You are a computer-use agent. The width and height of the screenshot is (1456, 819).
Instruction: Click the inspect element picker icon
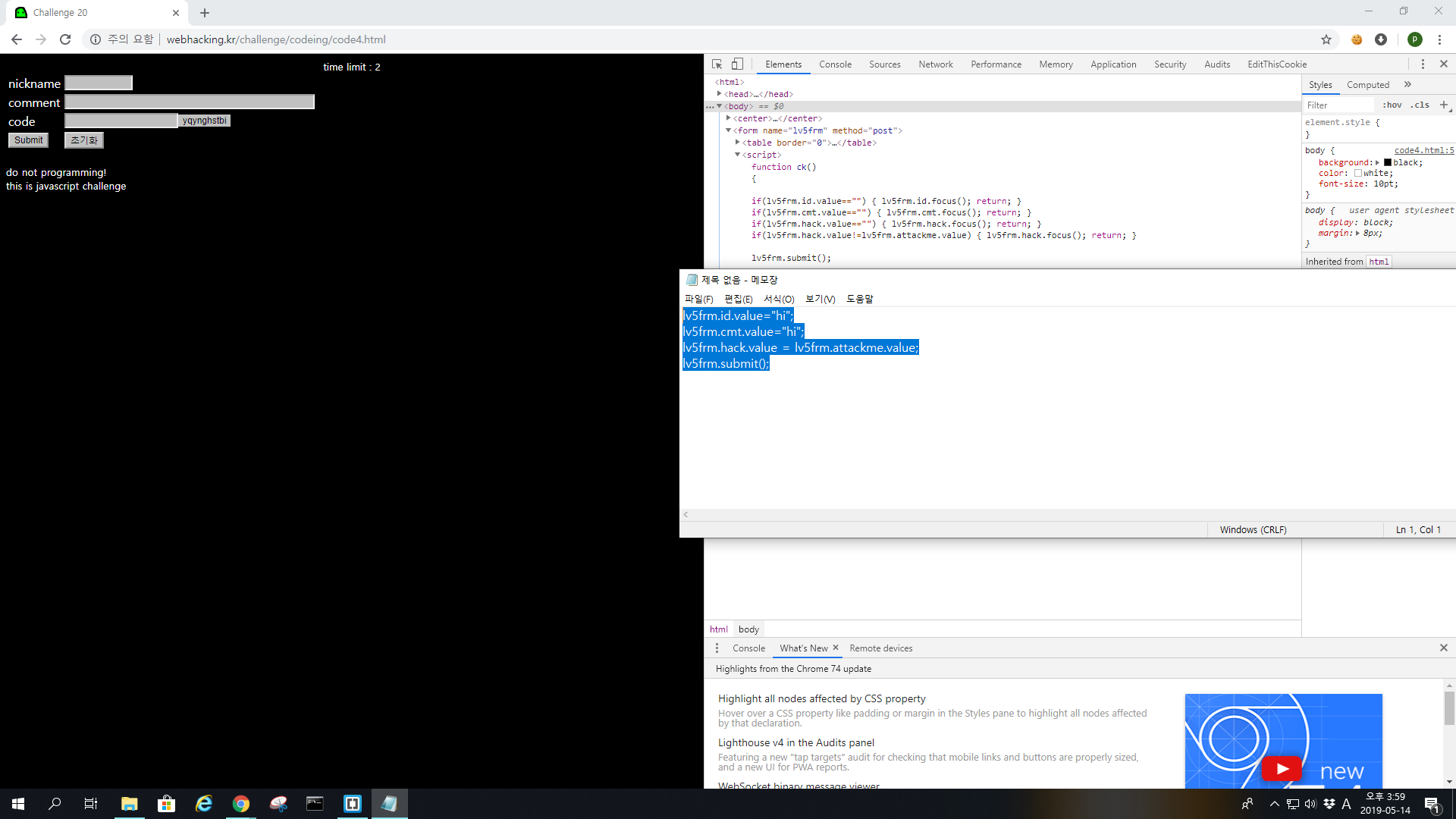click(717, 64)
